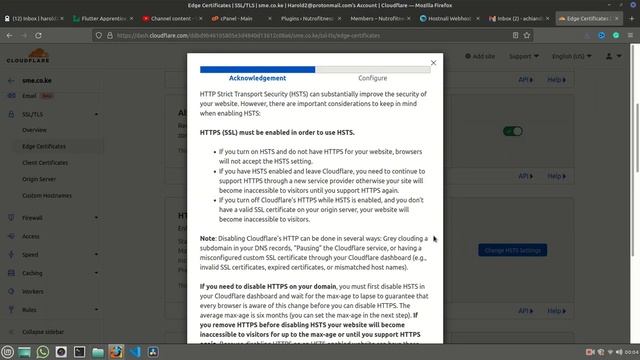Open the Support dropdown
This screenshot has width=640, height=360.
pos(524,56)
